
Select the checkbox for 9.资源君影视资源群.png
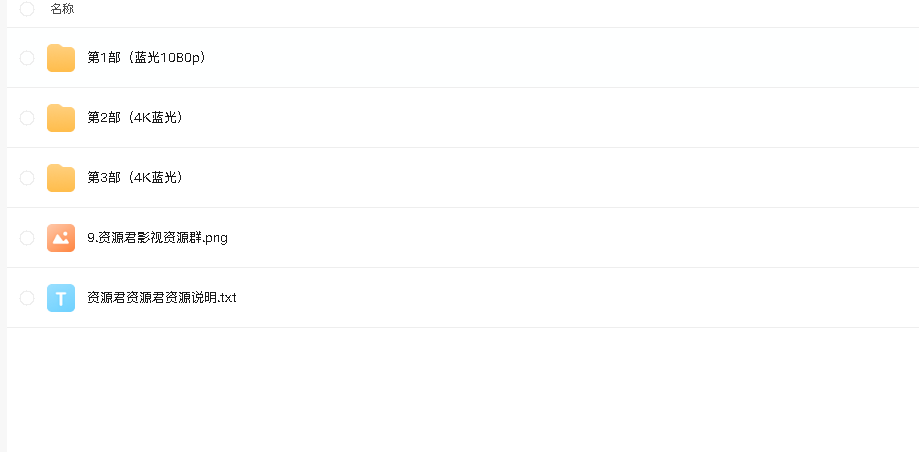point(27,238)
